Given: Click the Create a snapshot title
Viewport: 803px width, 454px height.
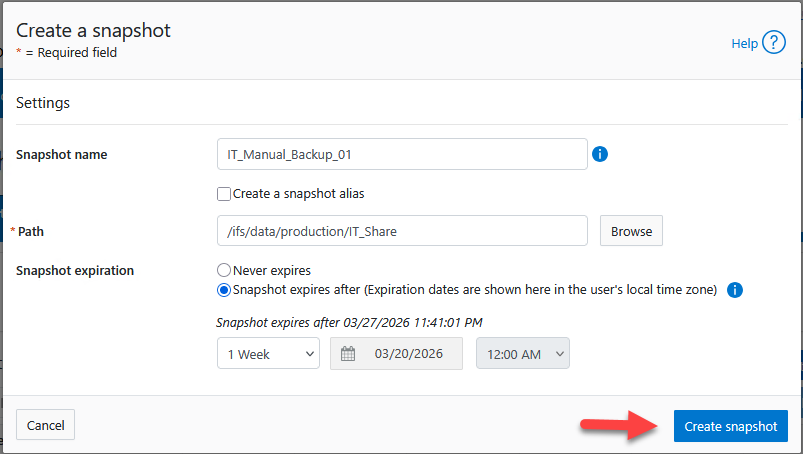Looking at the screenshot, I should (x=93, y=31).
